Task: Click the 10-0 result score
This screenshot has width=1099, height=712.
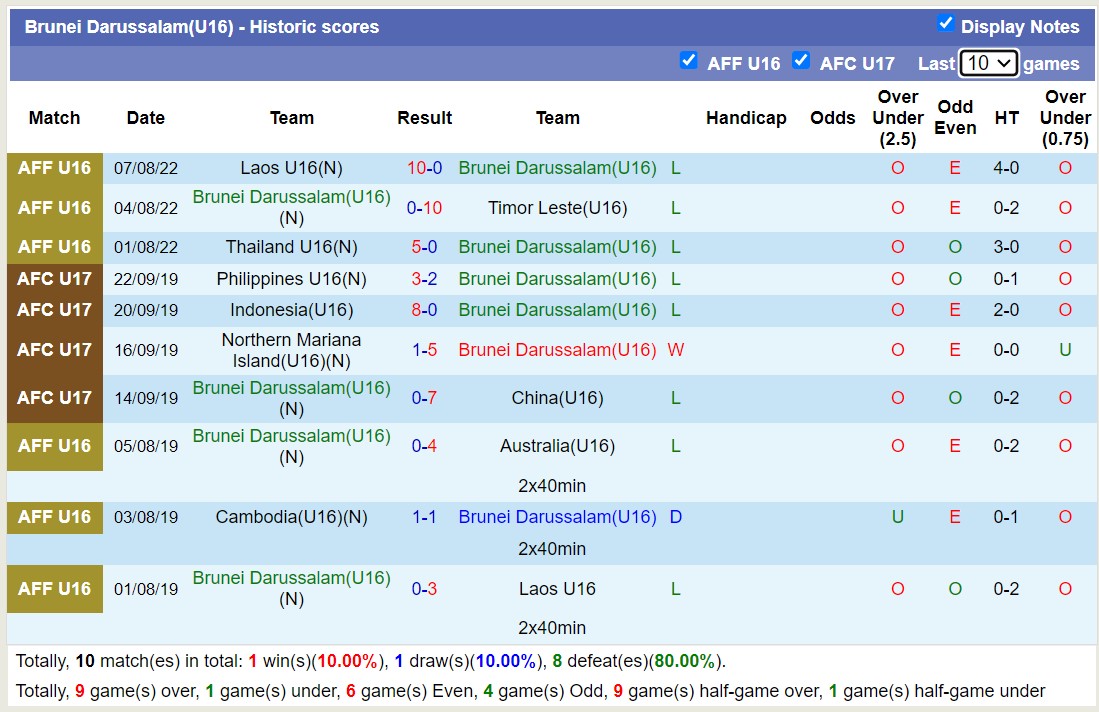Action: click(424, 168)
